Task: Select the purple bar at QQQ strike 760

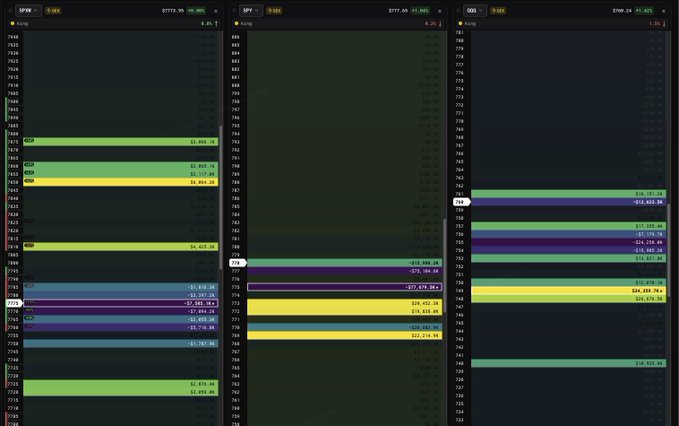Action: coord(569,202)
